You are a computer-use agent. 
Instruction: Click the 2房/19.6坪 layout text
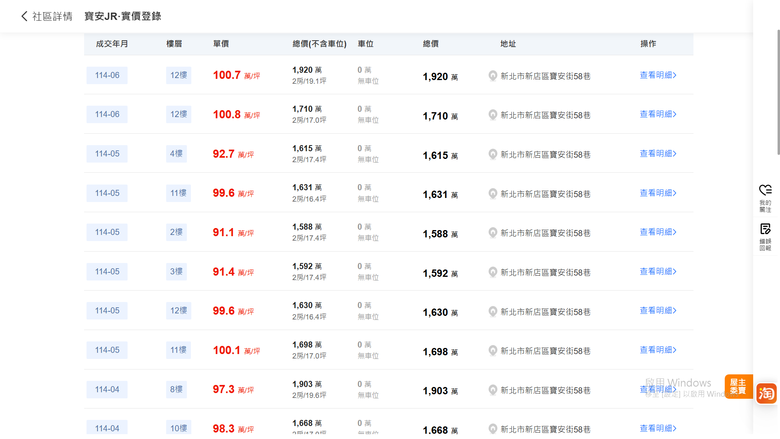[x=309, y=395]
